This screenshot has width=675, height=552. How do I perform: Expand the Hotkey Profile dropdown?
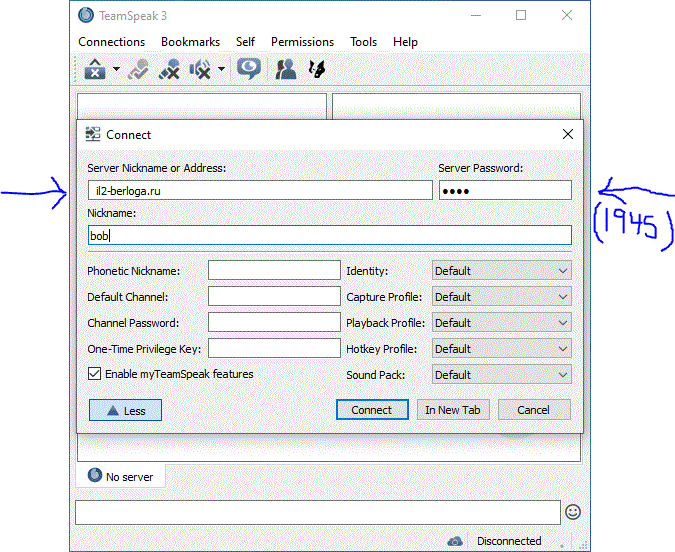502,349
